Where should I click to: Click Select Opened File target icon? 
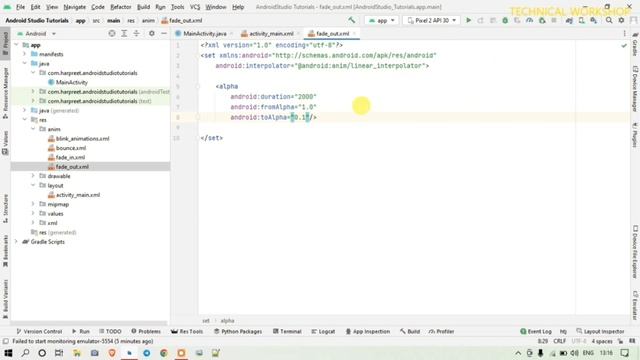112,33
